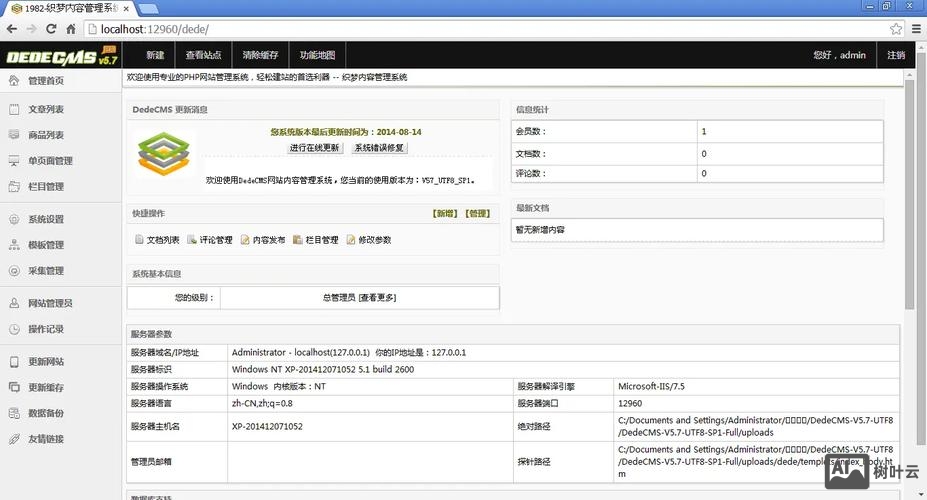Click the 文章列表 sidebar icon
927x500 pixels.
(14, 109)
